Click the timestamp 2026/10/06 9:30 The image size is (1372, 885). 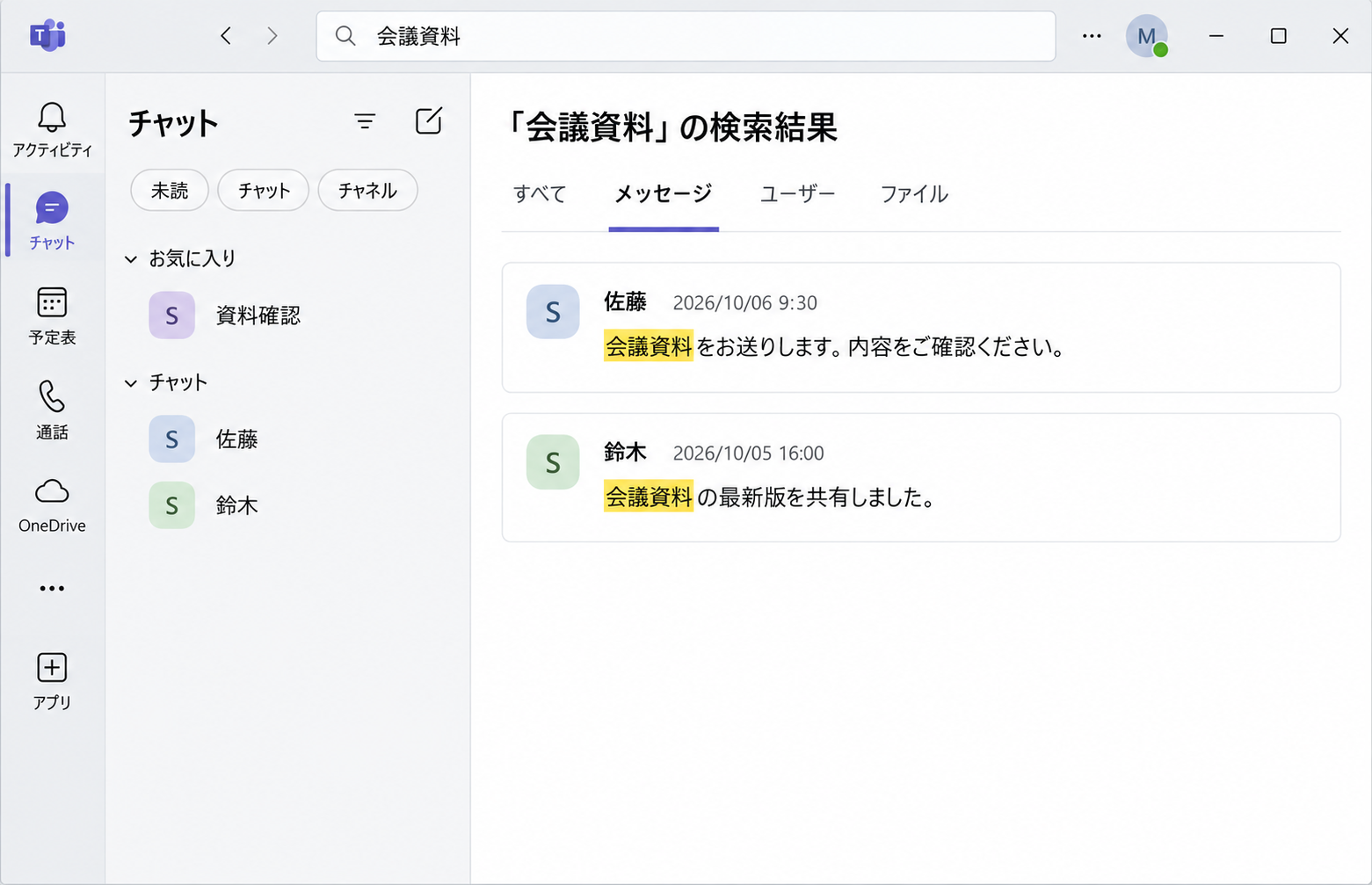[x=744, y=303]
